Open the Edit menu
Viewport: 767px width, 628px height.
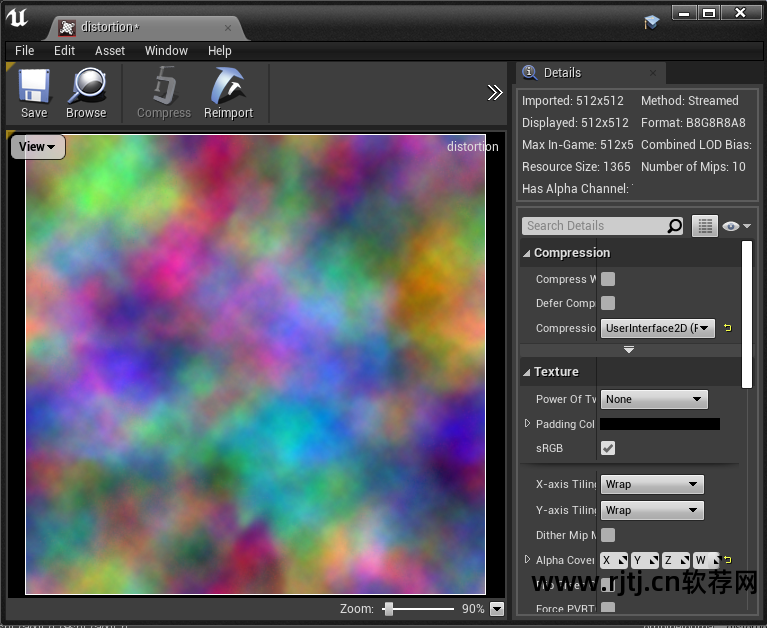click(x=64, y=51)
